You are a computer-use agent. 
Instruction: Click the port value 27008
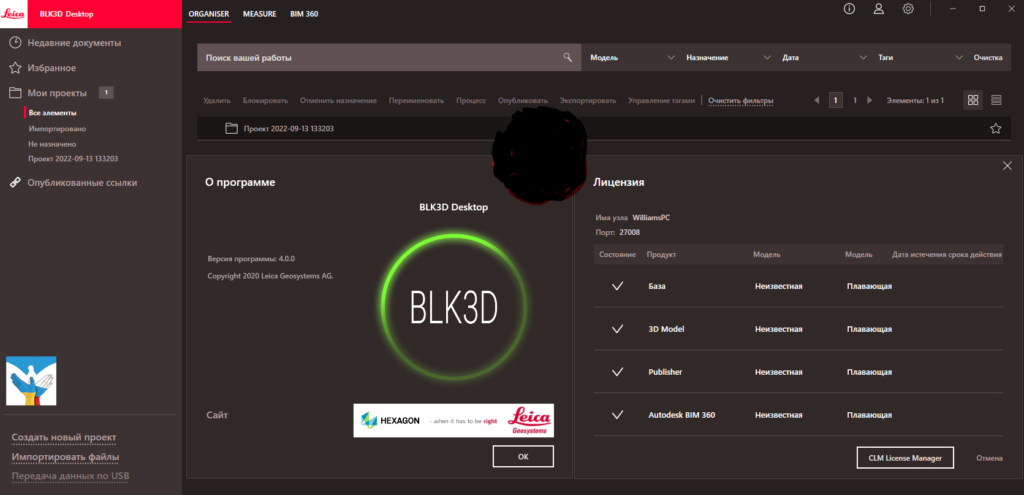(x=629, y=232)
